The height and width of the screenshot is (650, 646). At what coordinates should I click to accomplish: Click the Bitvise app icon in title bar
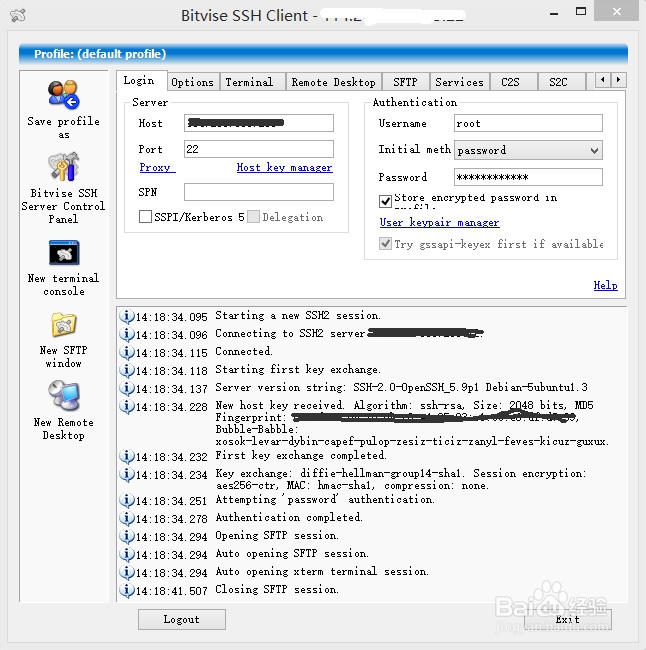tap(18, 15)
